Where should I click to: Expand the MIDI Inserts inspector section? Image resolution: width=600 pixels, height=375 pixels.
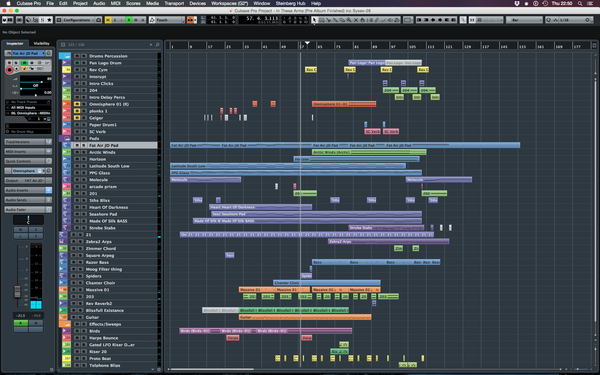[28, 152]
